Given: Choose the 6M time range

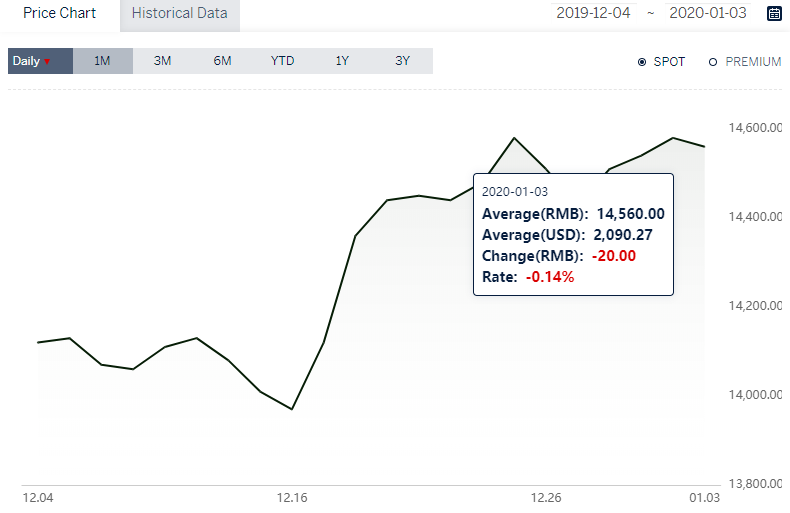Looking at the screenshot, I should [223, 61].
